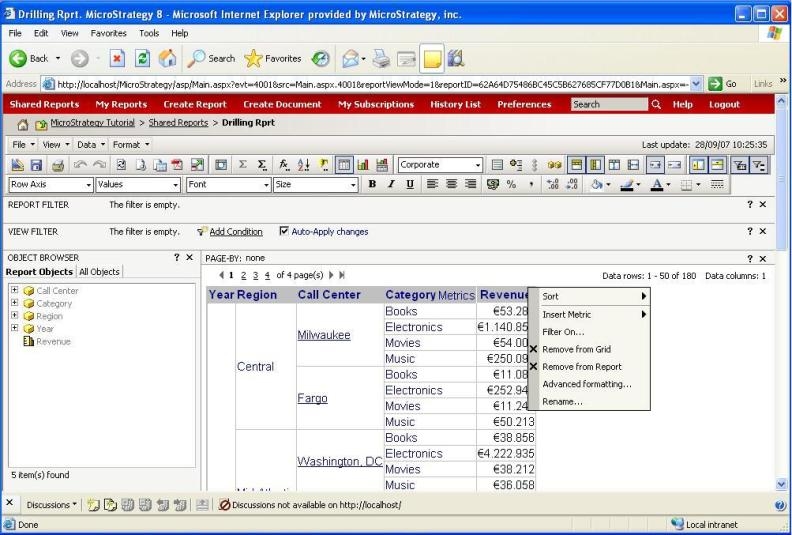Image resolution: width=792 pixels, height=535 pixels.
Task: Click the Add Condition link
Action: (236, 232)
